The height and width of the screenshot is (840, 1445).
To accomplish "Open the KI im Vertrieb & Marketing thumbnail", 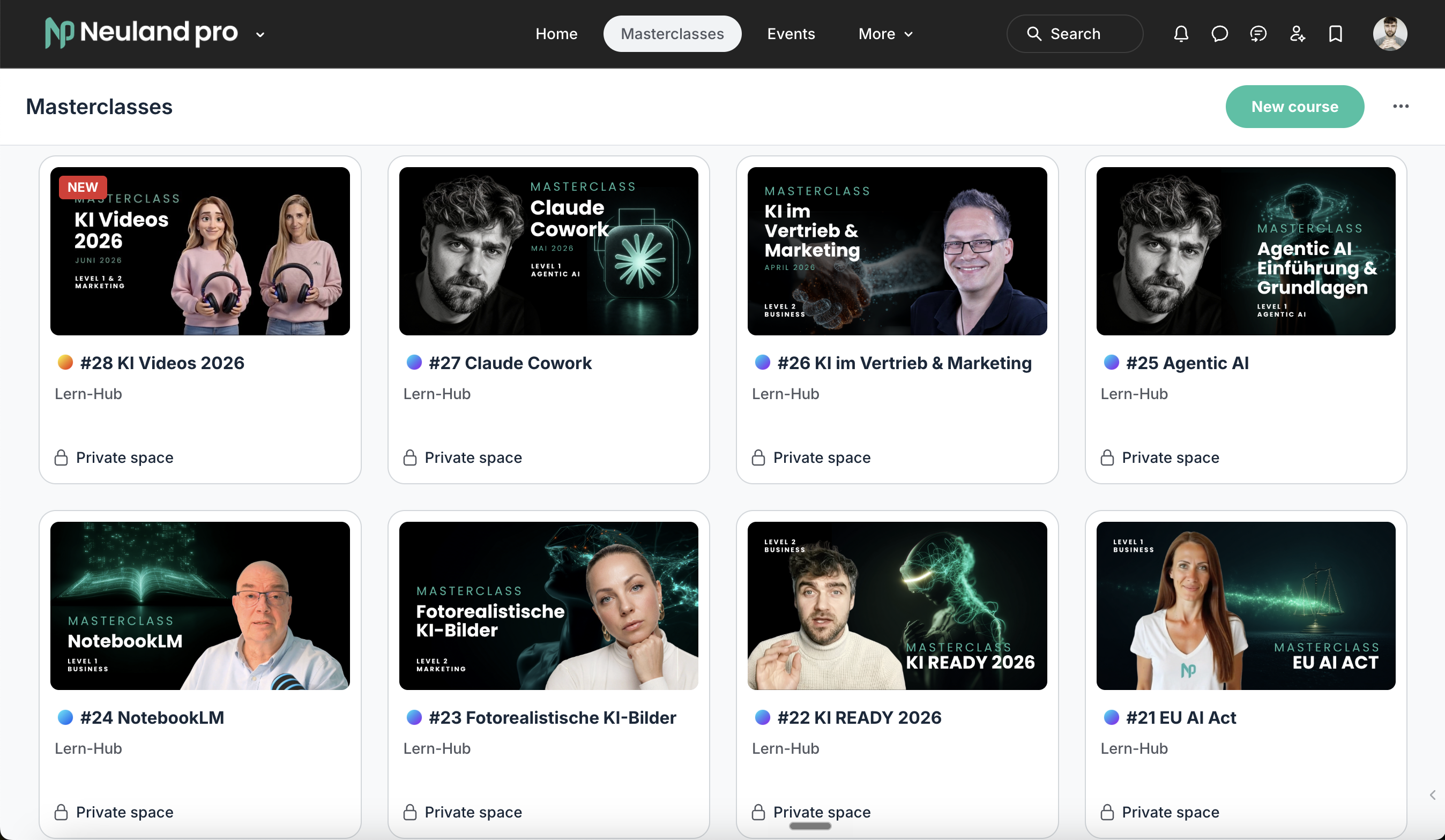I will 897,251.
